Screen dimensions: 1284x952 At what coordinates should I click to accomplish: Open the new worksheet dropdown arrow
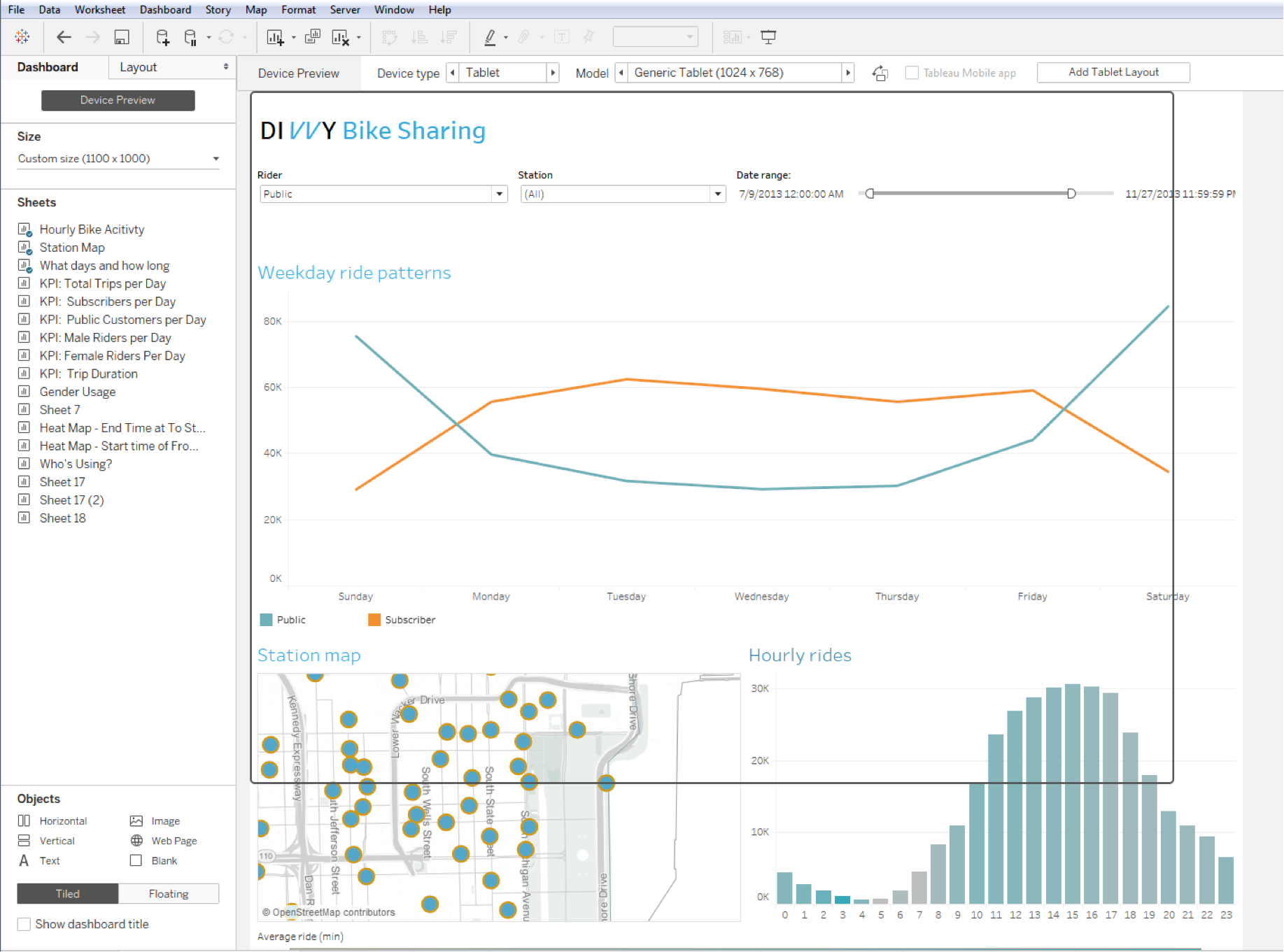[293, 38]
